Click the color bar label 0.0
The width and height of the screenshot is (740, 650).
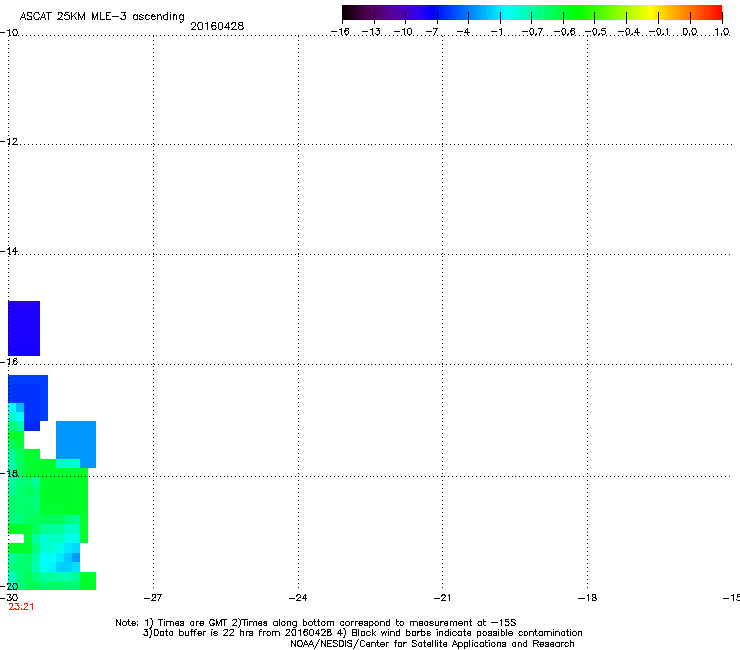pyautogui.click(x=690, y=32)
